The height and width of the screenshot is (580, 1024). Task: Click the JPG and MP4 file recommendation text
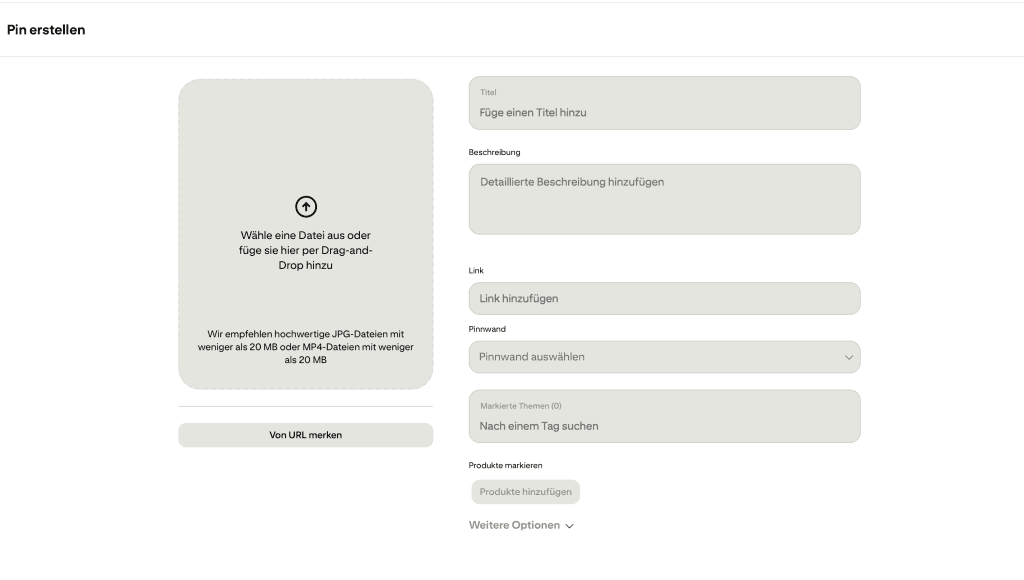pyautogui.click(x=306, y=346)
